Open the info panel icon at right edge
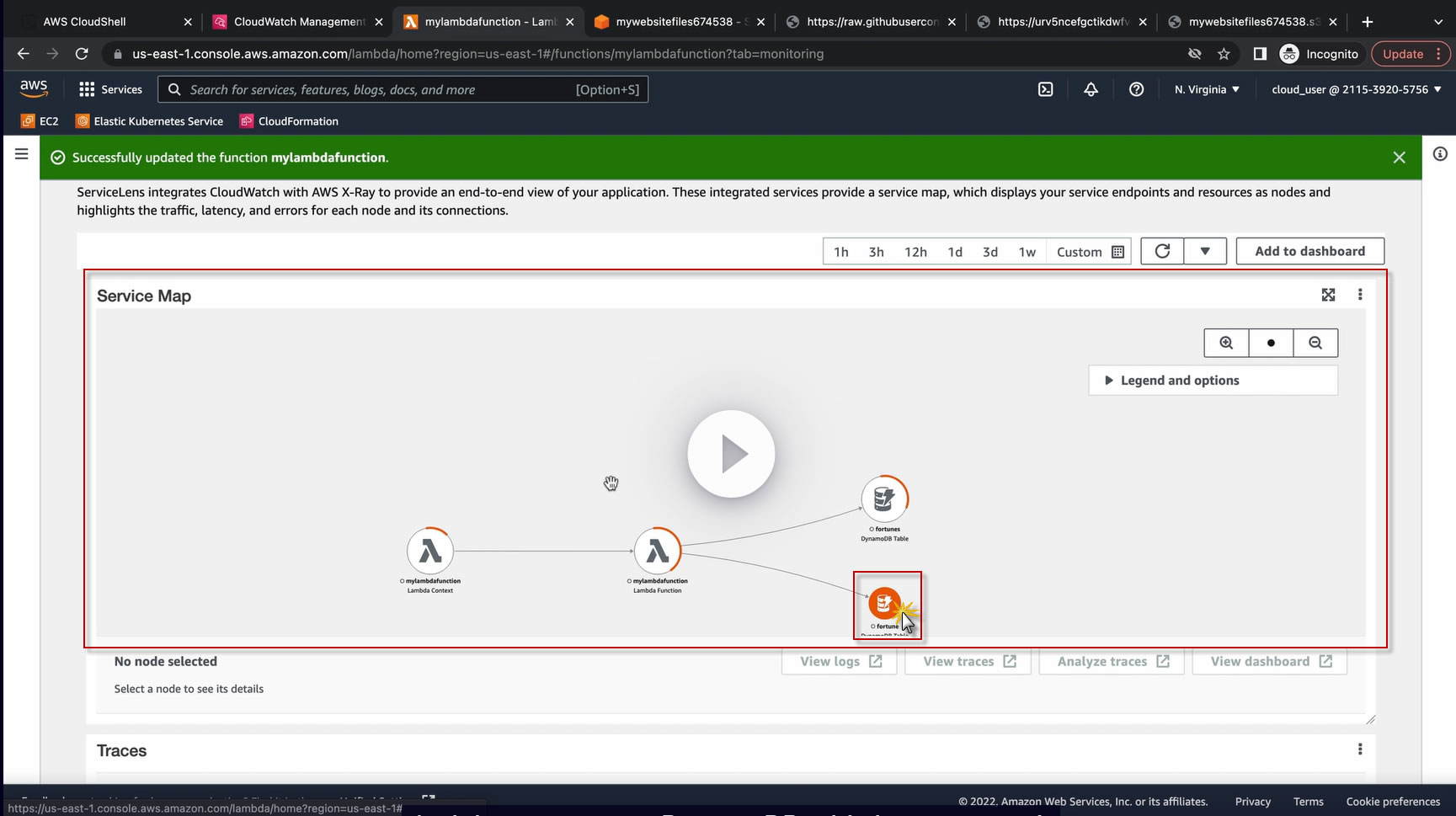Screen dimensions: 1456x816 [1440, 154]
